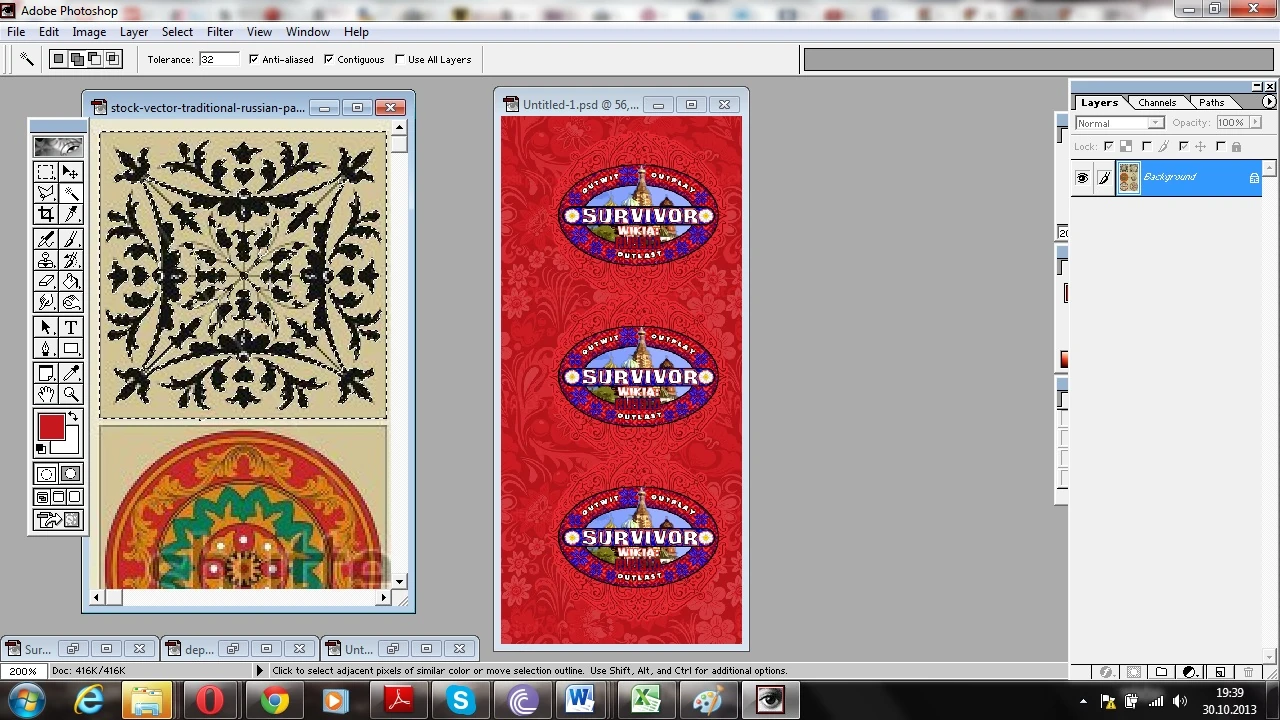This screenshot has height=720, width=1280.
Task: Open Skype from the taskbar
Action: (461, 701)
